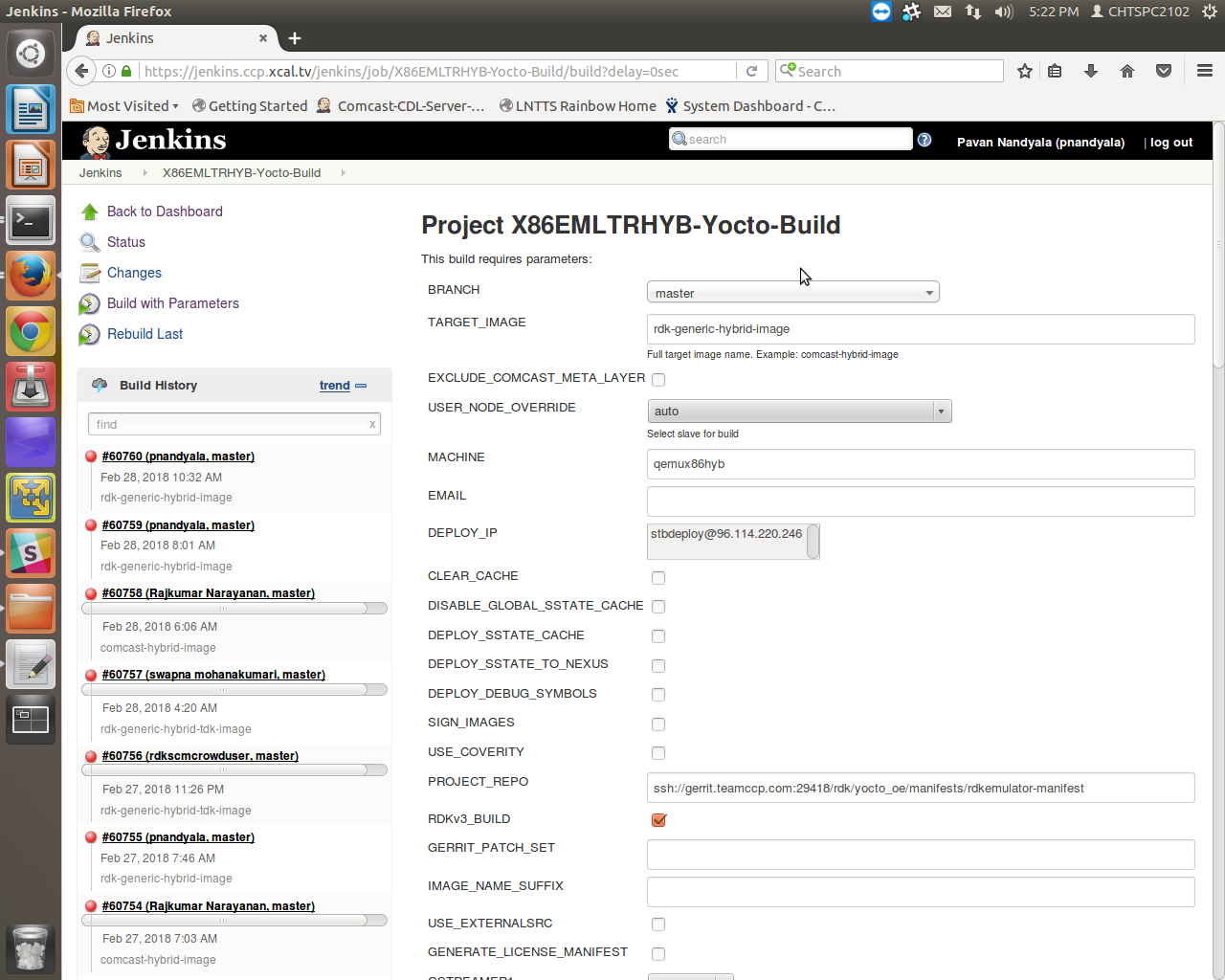The image size is (1225, 980).
Task: Open the BRANCH dropdown showing master
Action: click(793, 292)
